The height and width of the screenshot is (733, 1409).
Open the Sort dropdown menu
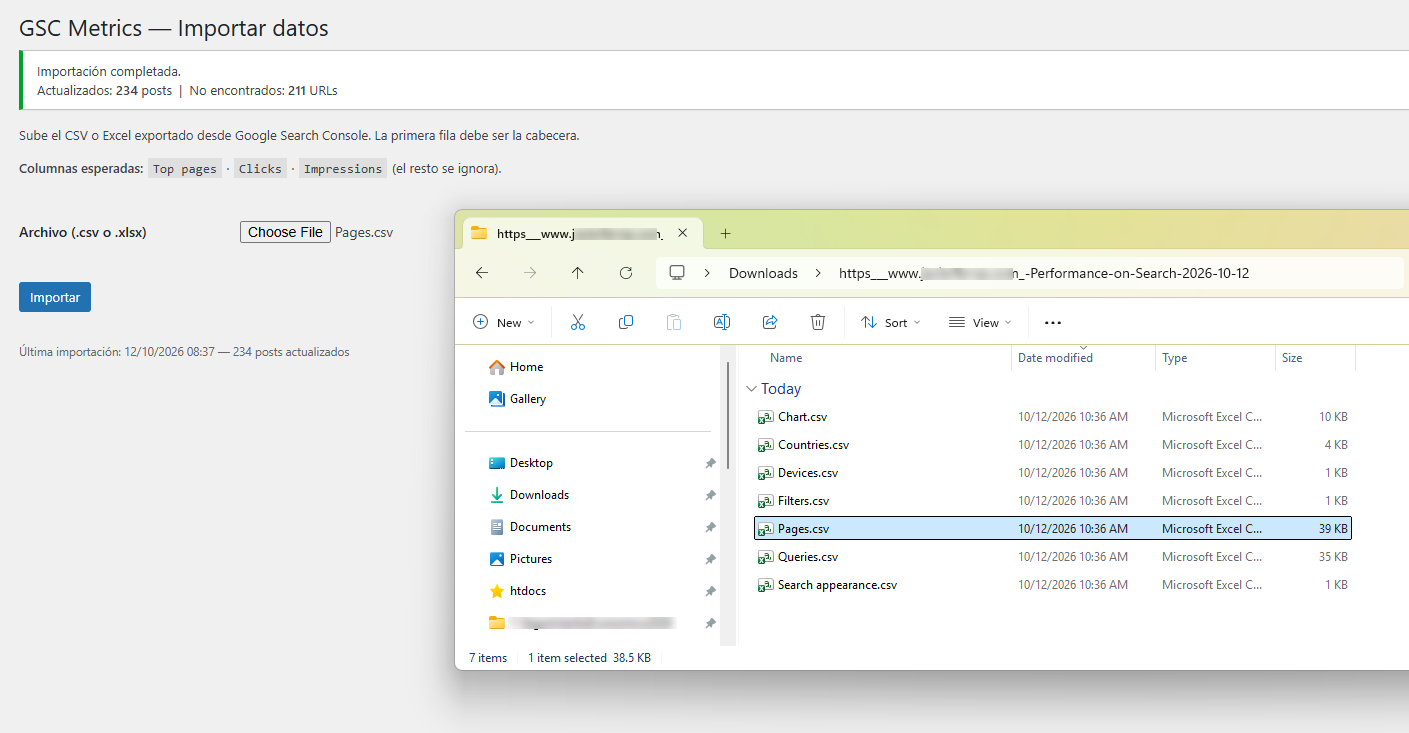coord(890,322)
